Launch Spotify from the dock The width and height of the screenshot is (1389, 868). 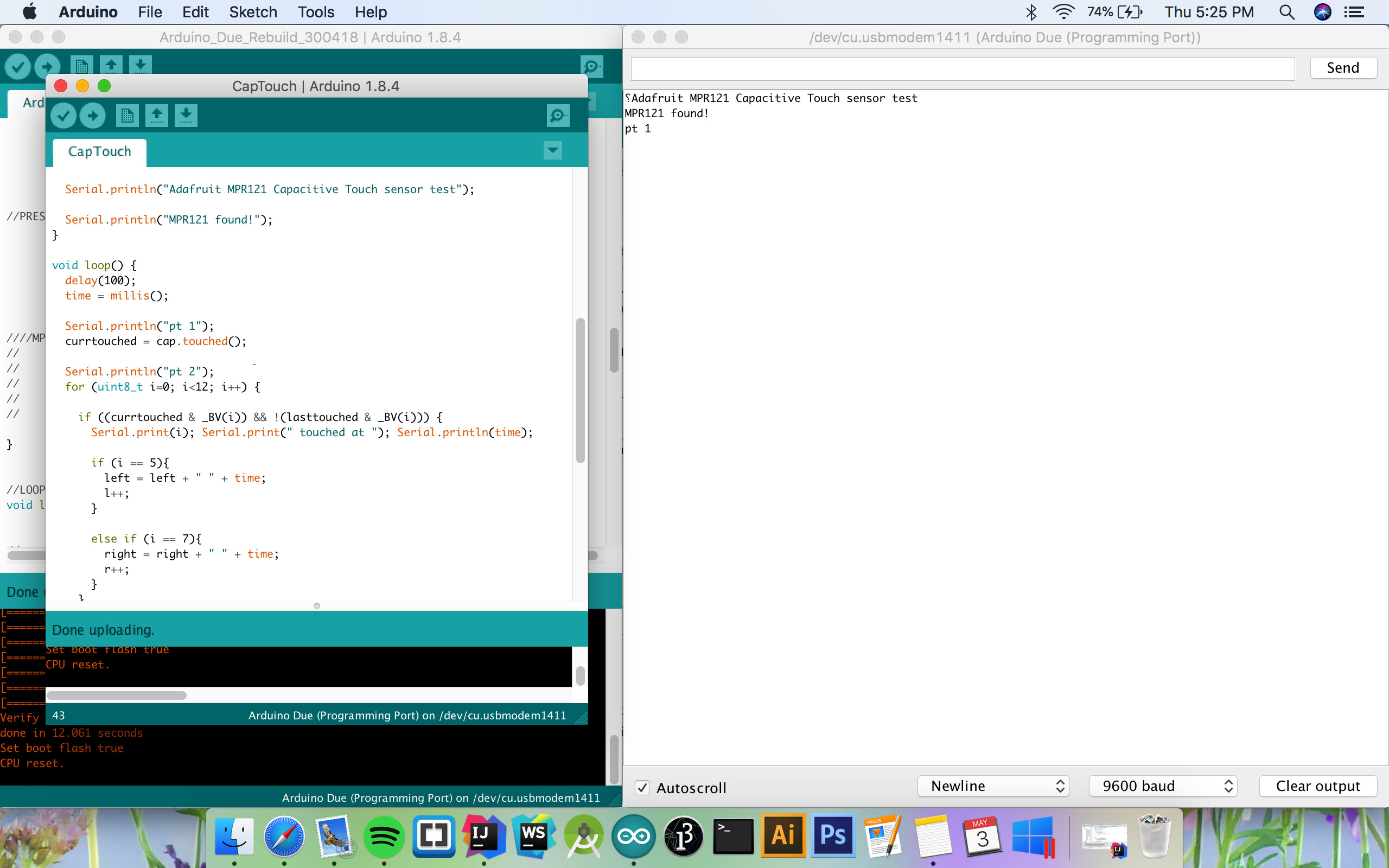coord(384,836)
